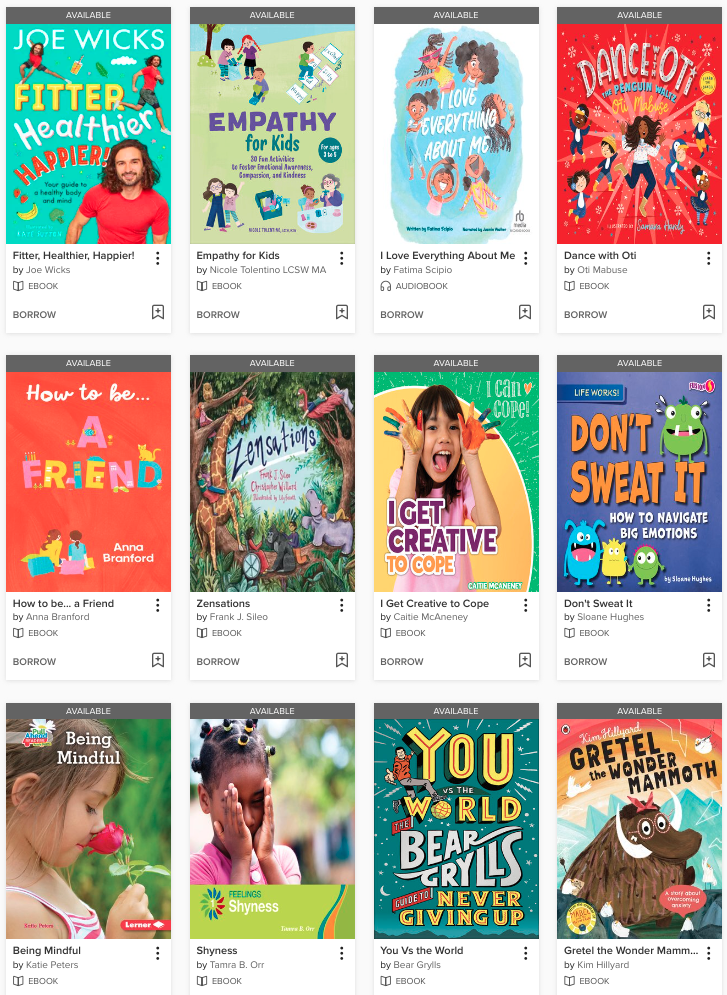The height and width of the screenshot is (995, 727).
Task: Borrow Empathy for Kids ebook
Action: [x=218, y=315]
